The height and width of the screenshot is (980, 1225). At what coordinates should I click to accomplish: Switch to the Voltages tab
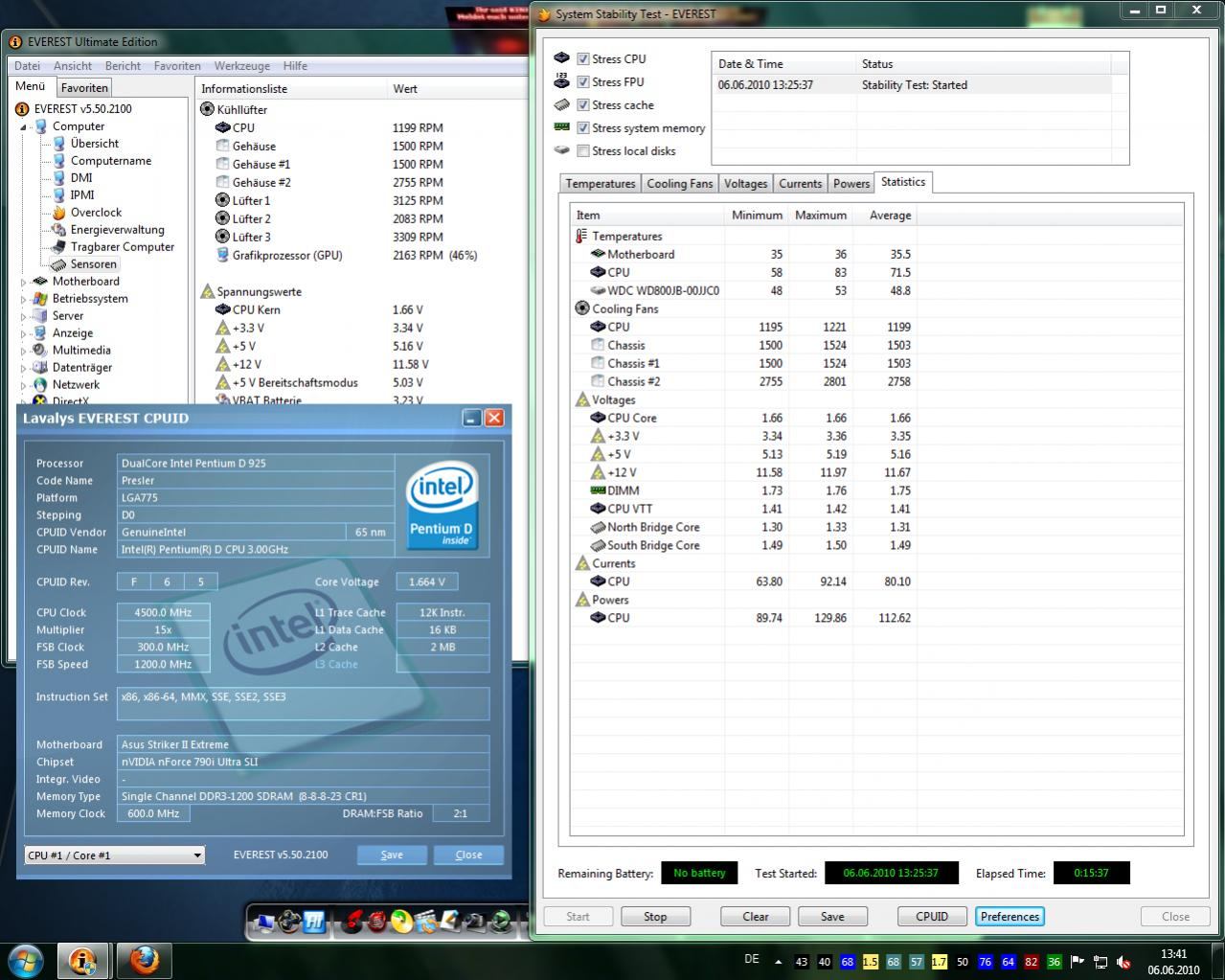pyautogui.click(x=745, y=184)
